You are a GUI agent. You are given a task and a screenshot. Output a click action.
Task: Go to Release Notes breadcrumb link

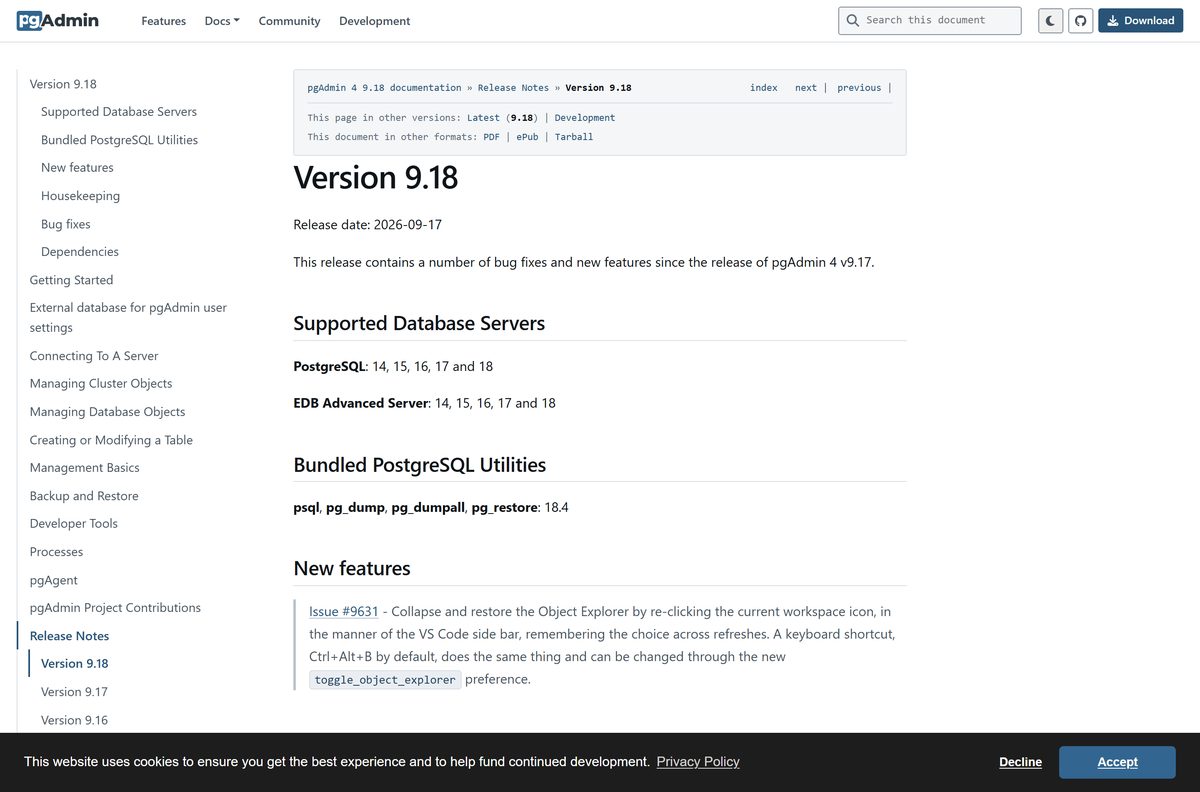(x=513, y=88)
